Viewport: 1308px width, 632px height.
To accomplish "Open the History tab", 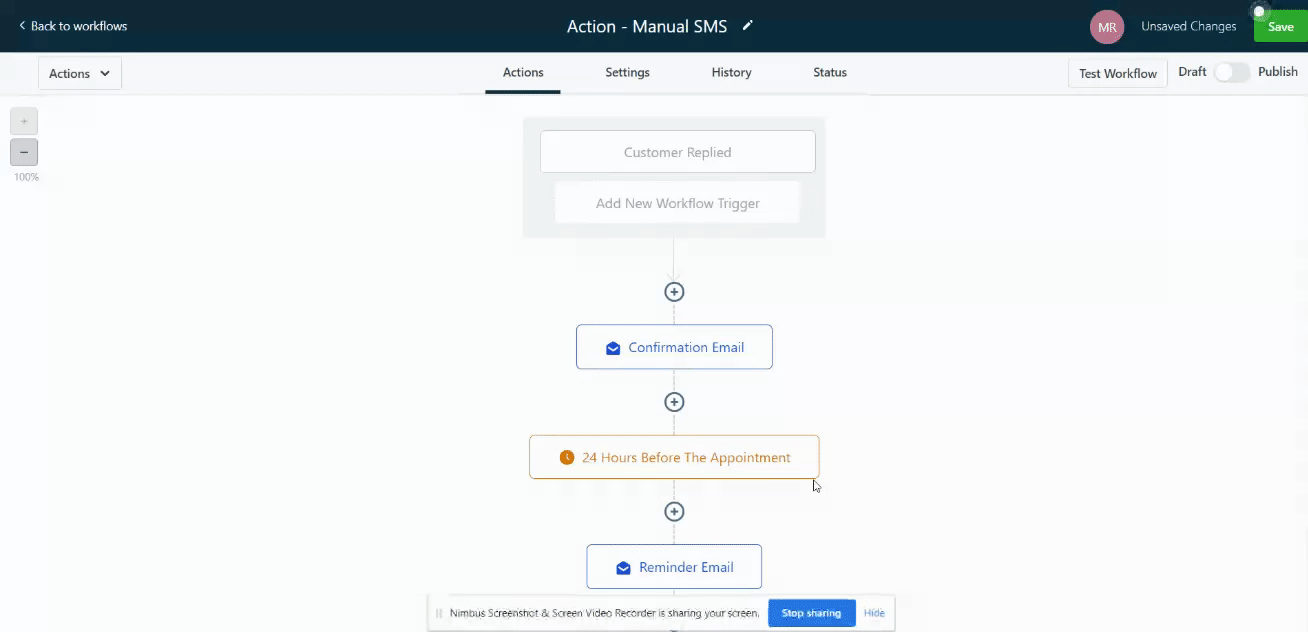I will (731, 73).
